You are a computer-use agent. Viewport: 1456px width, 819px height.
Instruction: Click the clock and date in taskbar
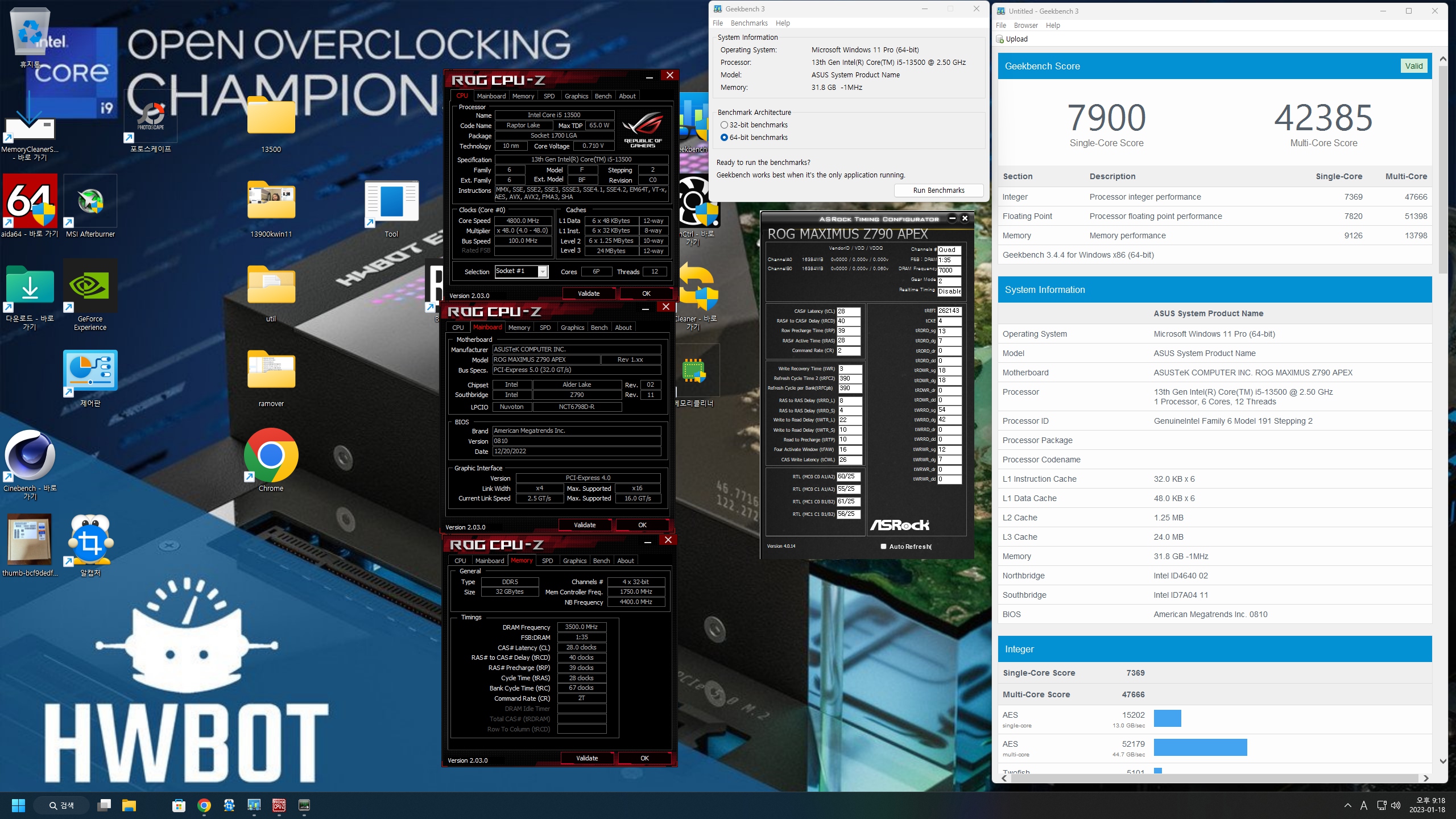coord(1427,805)
